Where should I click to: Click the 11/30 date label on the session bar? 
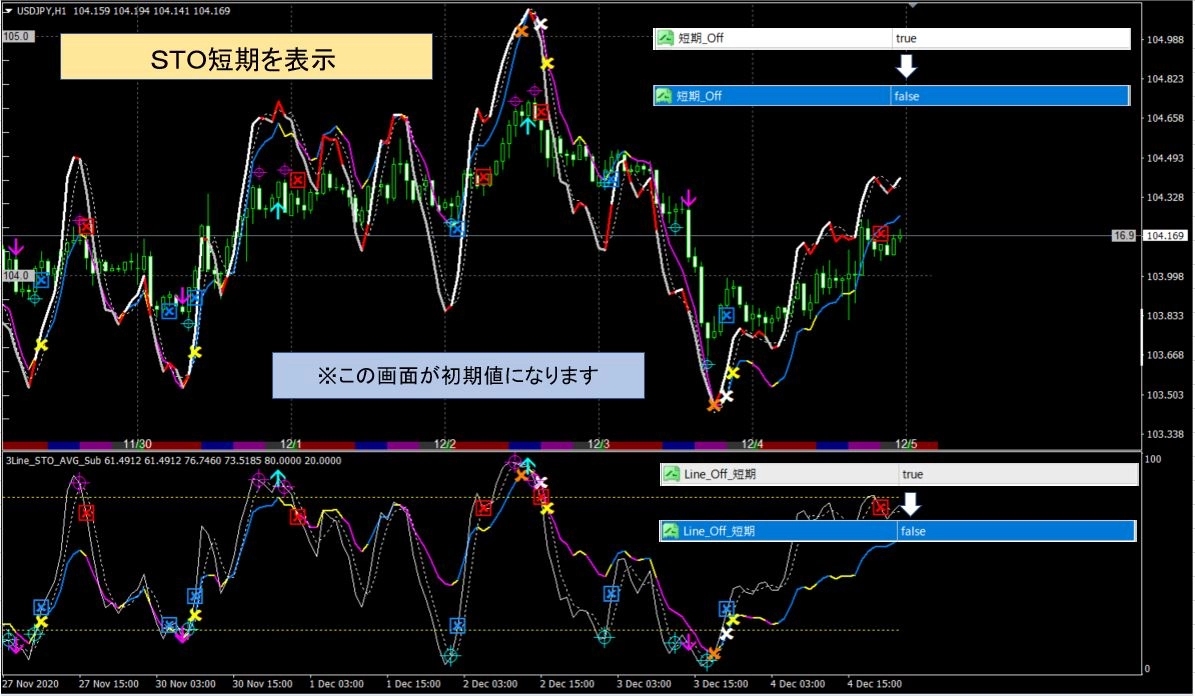point(137,444)
